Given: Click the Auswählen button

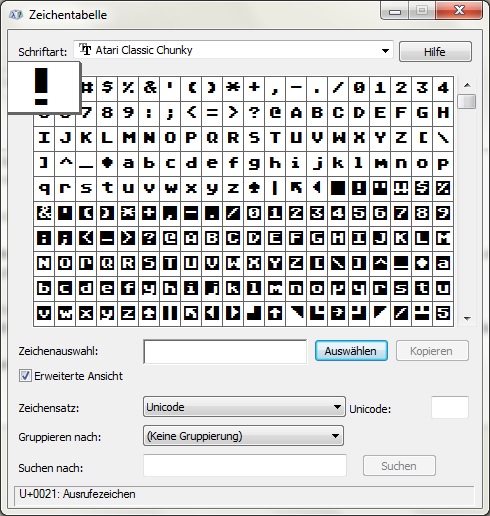Looking at the screenshot, I should pos(351,351).
